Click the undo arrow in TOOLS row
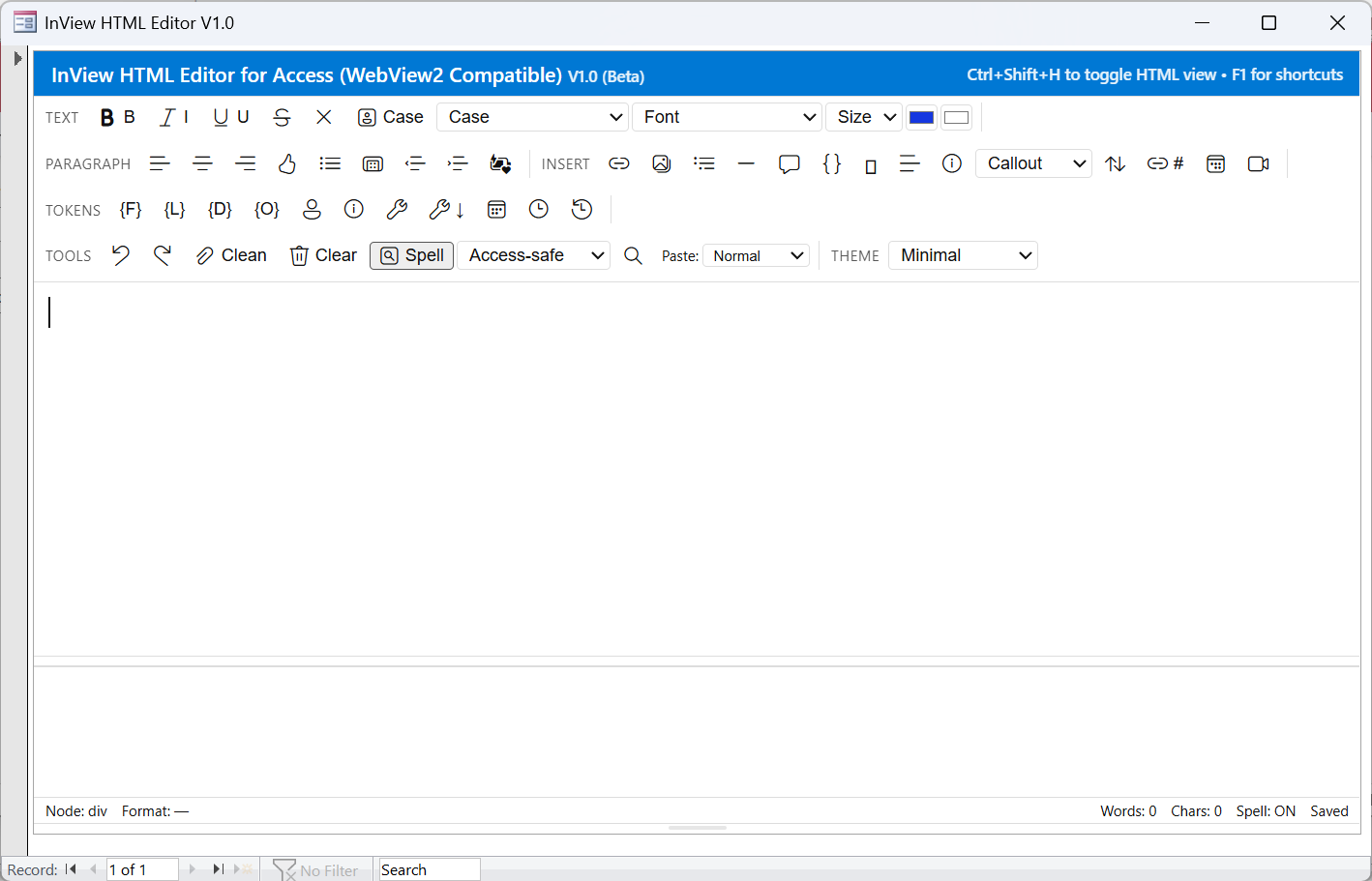This screenshot has height=881, width=1372. 120,254
